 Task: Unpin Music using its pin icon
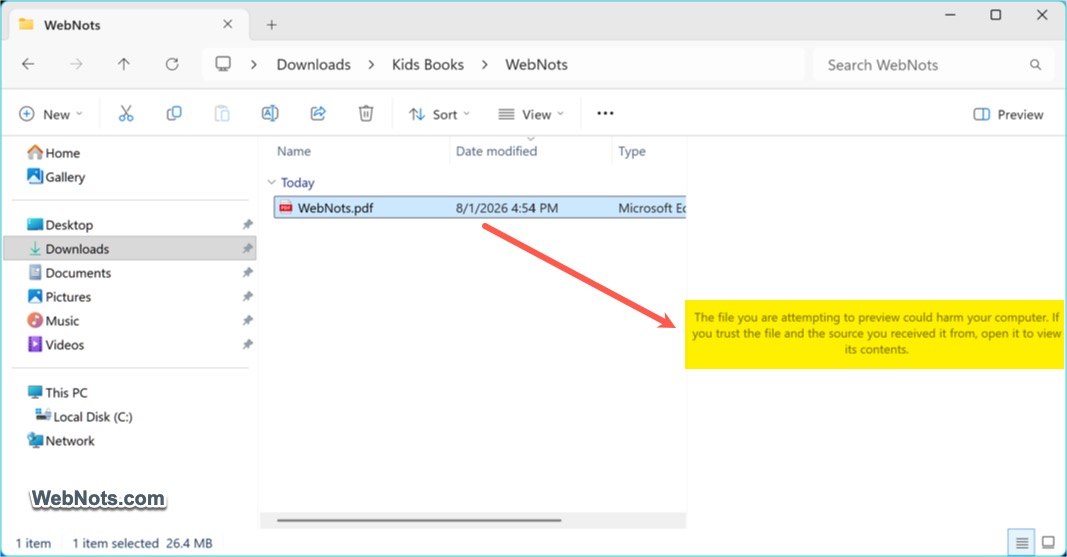click(x=247, y=320)
